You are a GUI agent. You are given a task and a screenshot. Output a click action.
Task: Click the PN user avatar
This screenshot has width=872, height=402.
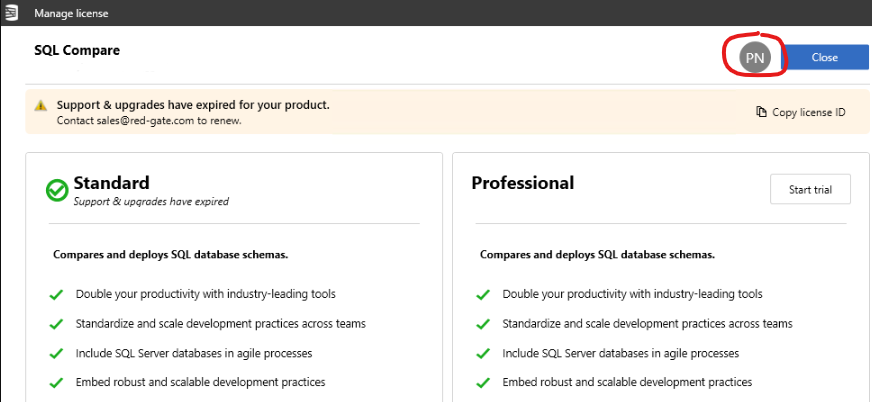[x=755, y=57]
